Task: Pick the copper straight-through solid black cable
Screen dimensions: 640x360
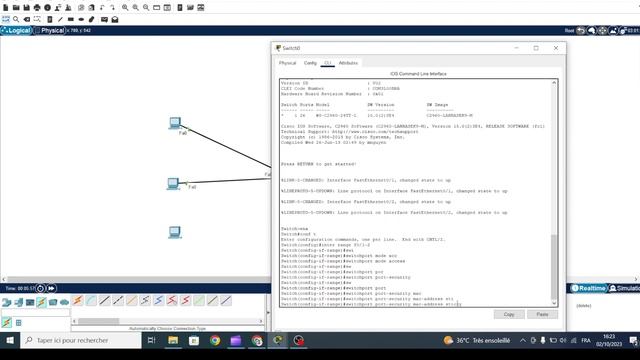Action: pos(104,301)
